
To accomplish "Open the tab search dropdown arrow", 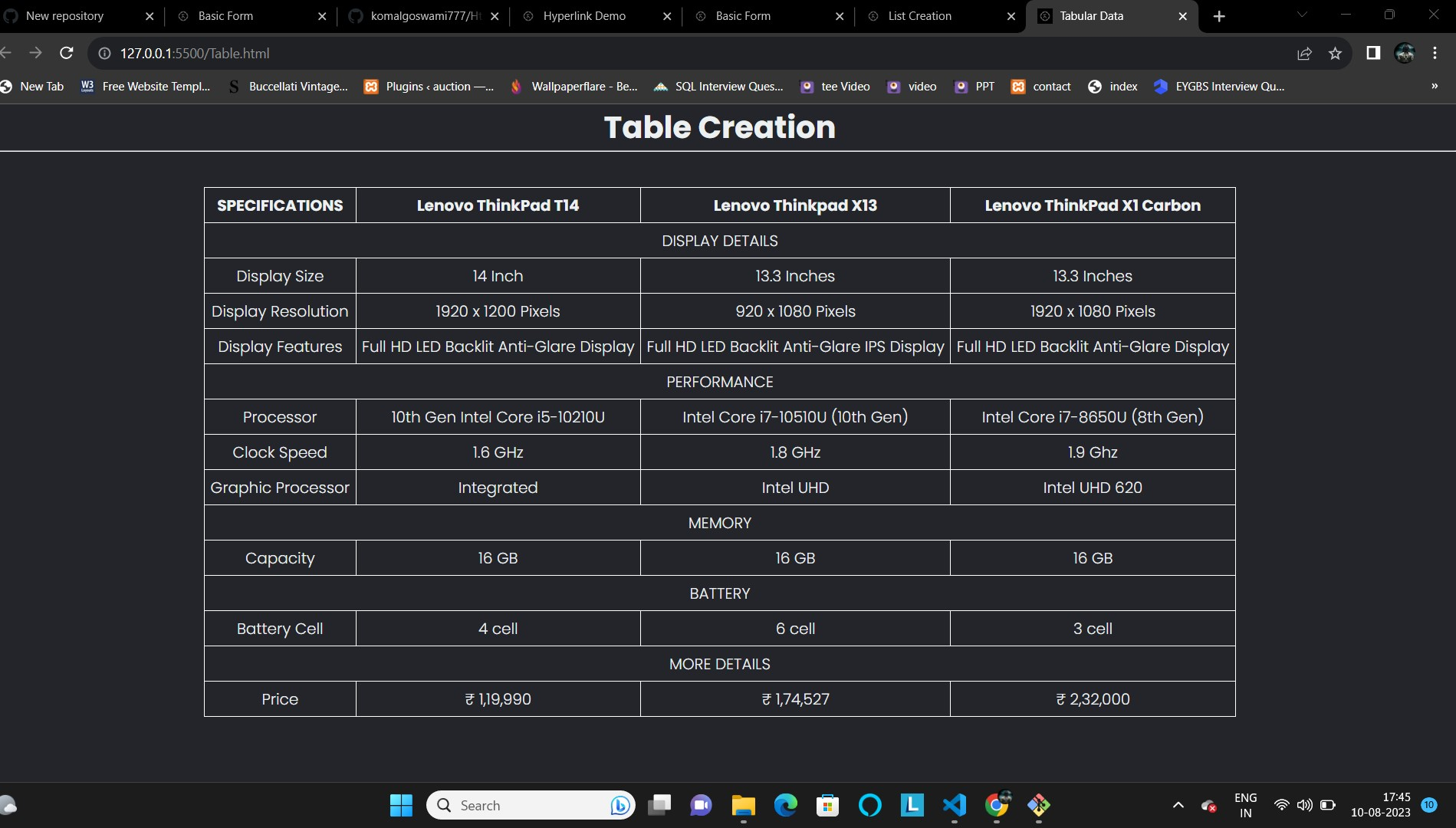I will tap(1301, 15).
